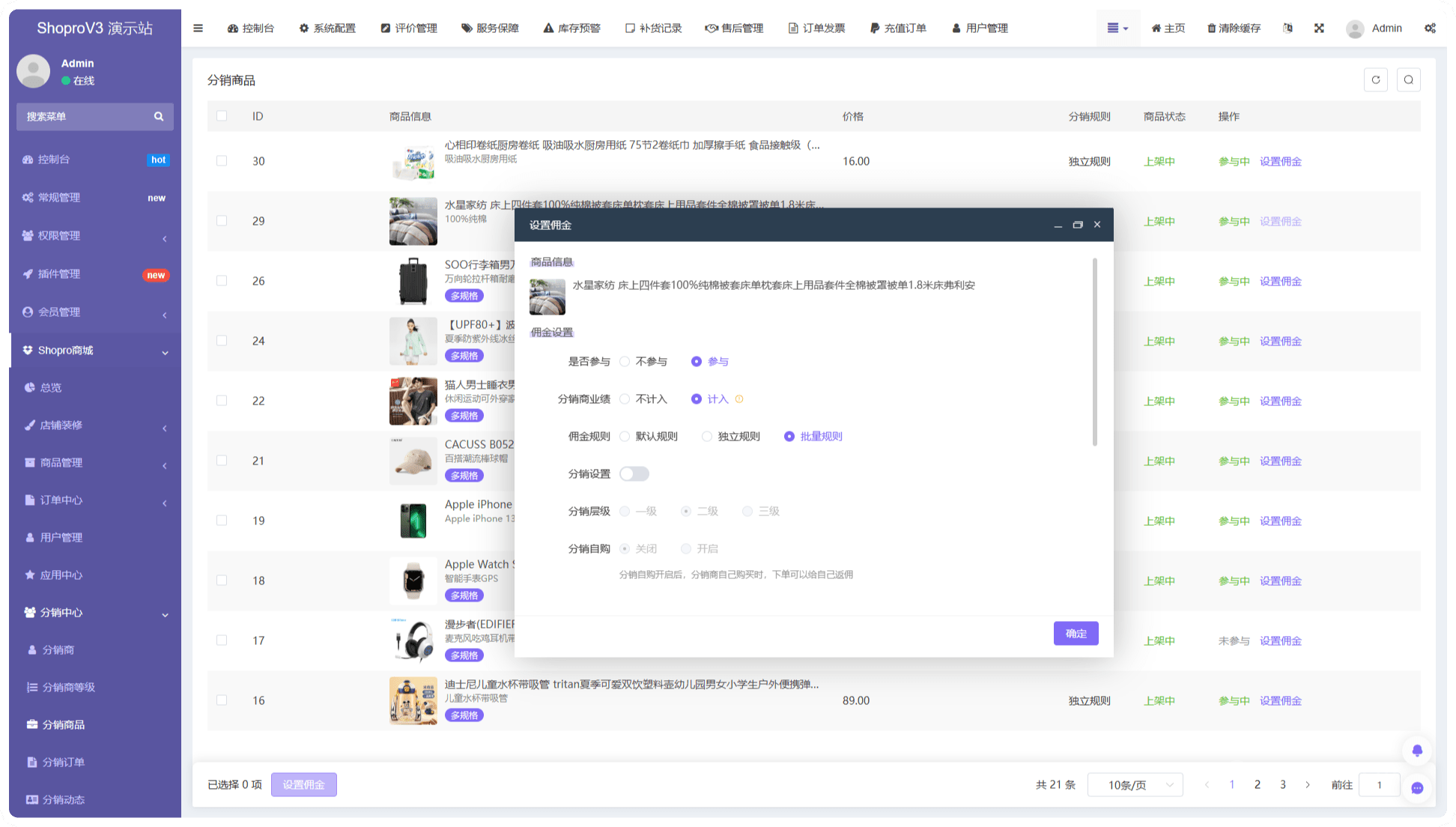Image resolution: width=1456 pixels, height=827 pixels.
Task: Open the chat bubble icon at bottom right
Action: point(1417,788)
